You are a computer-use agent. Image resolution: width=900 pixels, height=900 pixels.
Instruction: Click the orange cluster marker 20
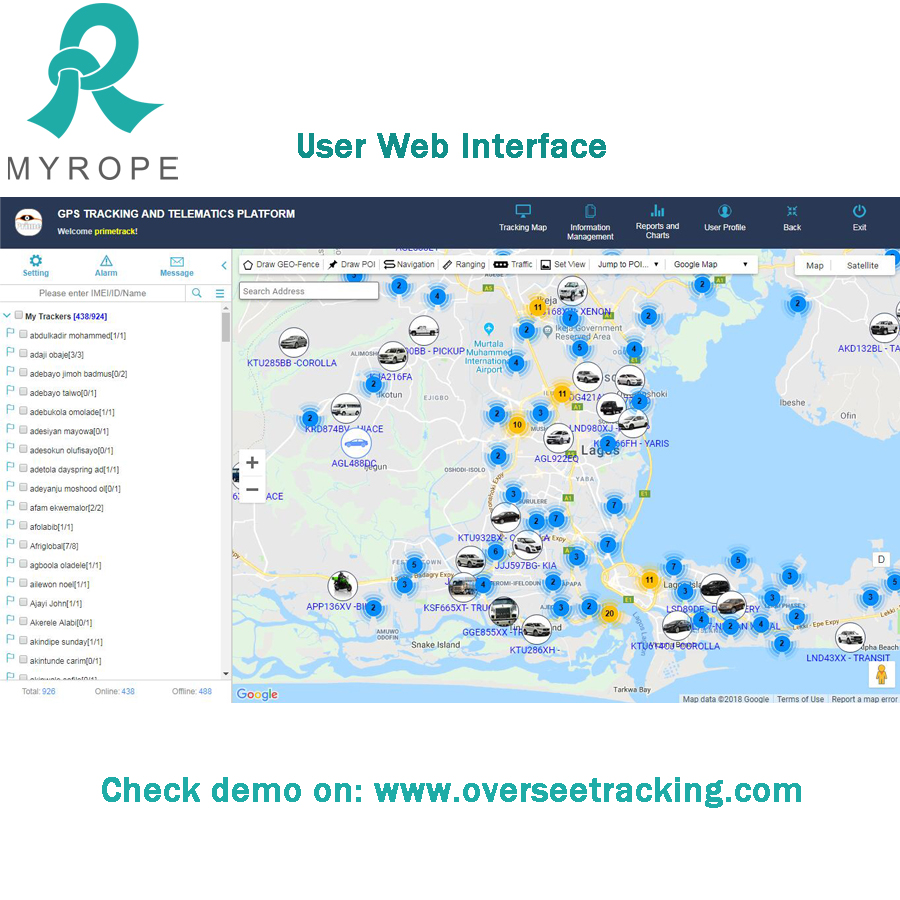pos(609,613)
